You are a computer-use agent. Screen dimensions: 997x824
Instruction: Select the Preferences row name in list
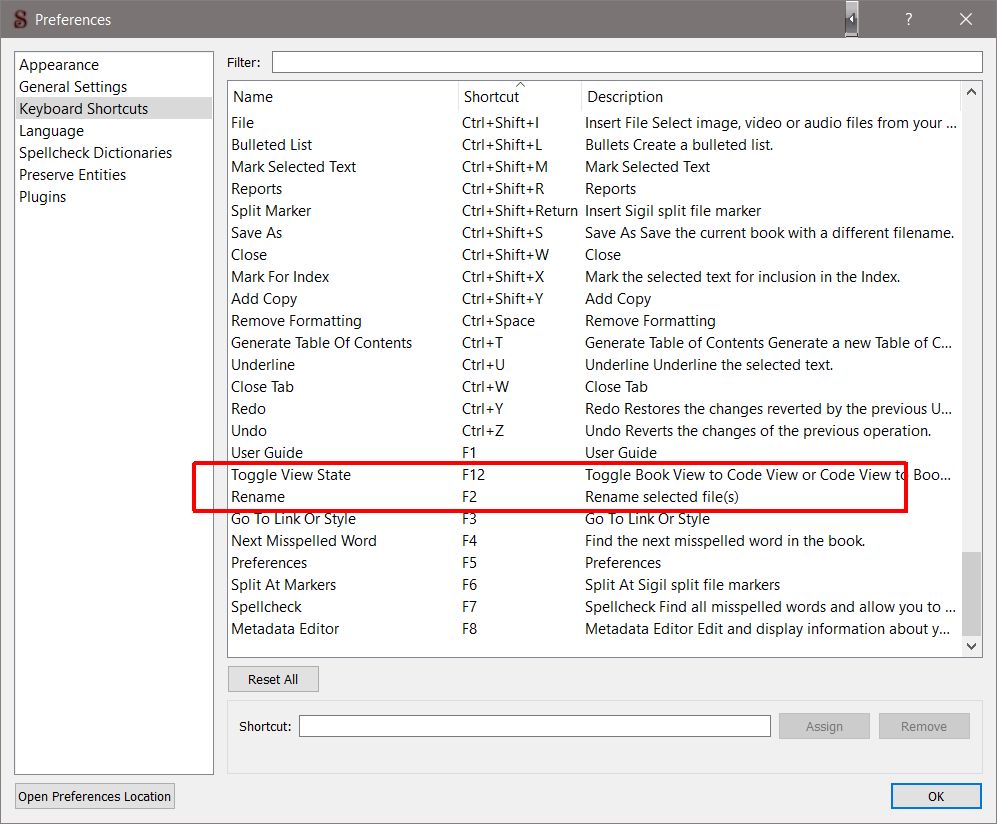(x=268, y=563)
